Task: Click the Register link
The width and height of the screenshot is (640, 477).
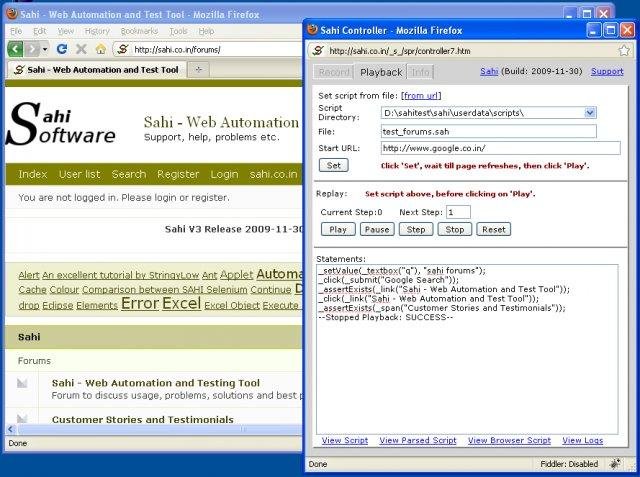Action: coord(178,174)
